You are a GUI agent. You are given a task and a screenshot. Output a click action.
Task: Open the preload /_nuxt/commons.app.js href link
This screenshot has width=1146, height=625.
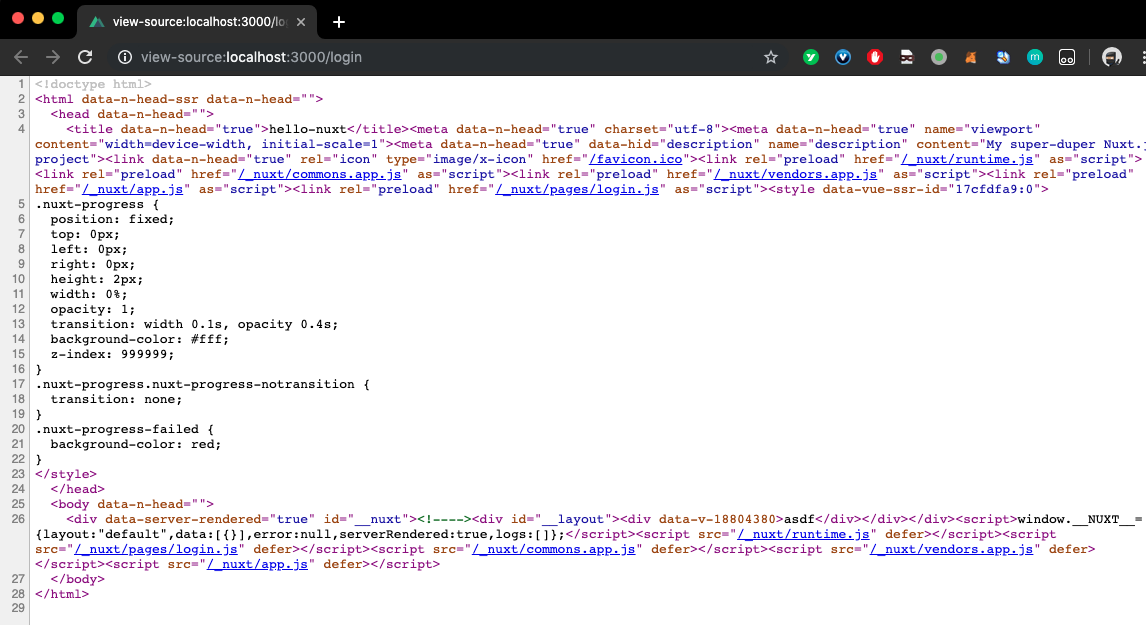point(319,174)
